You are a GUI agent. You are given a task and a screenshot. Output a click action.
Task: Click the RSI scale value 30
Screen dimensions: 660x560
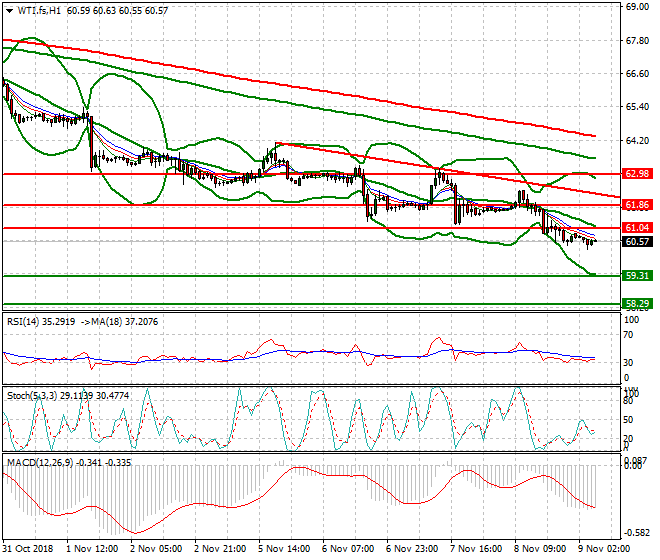click(x=628, y=363)
